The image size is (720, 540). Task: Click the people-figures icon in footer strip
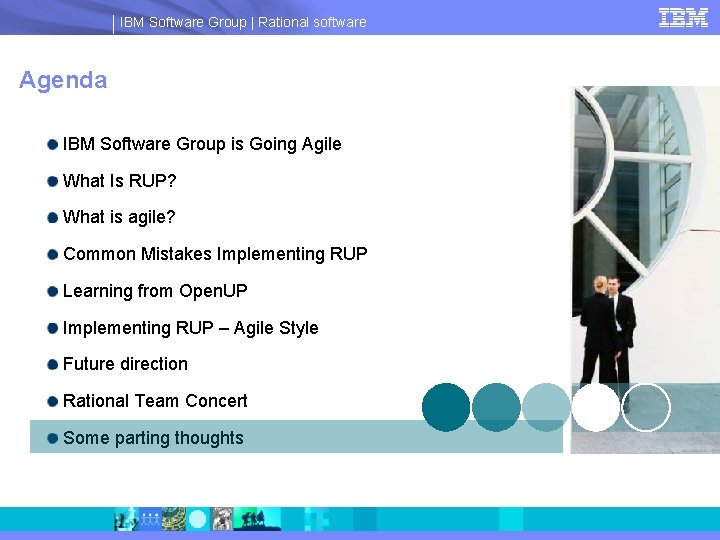point(150,519)
